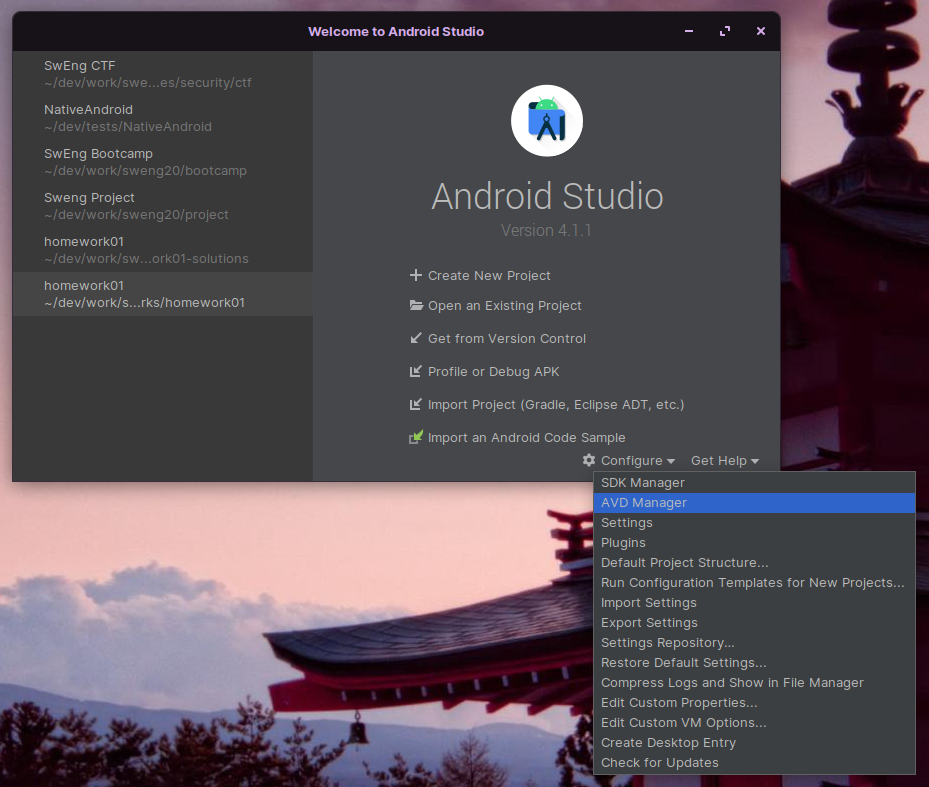Click Open an Existing Project link
The image size is (929, 787).
tap(504, 306)
